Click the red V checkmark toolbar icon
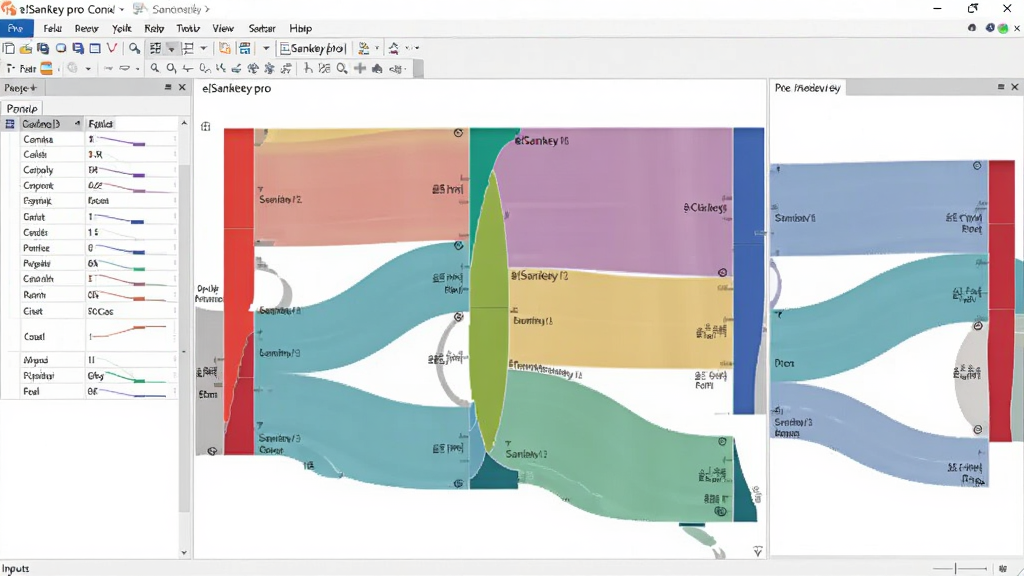The height and width of the screenshot is (576, 1024). 112,48
